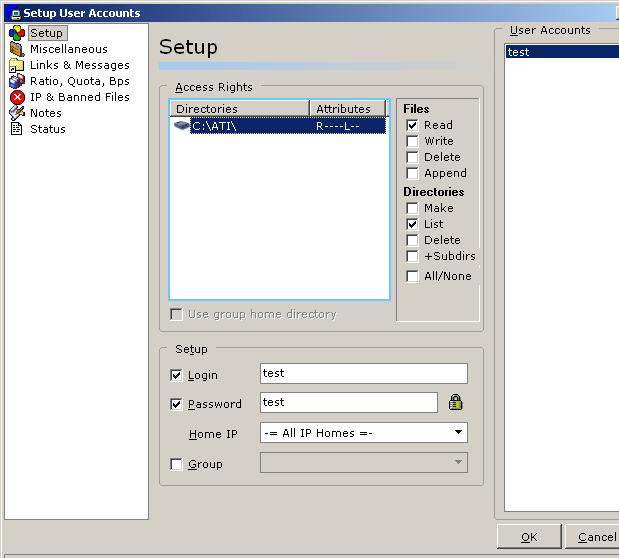Toggle the All/None checkbox
The width and height of the screenshot is (619, 558).
(x=412, y=276)
